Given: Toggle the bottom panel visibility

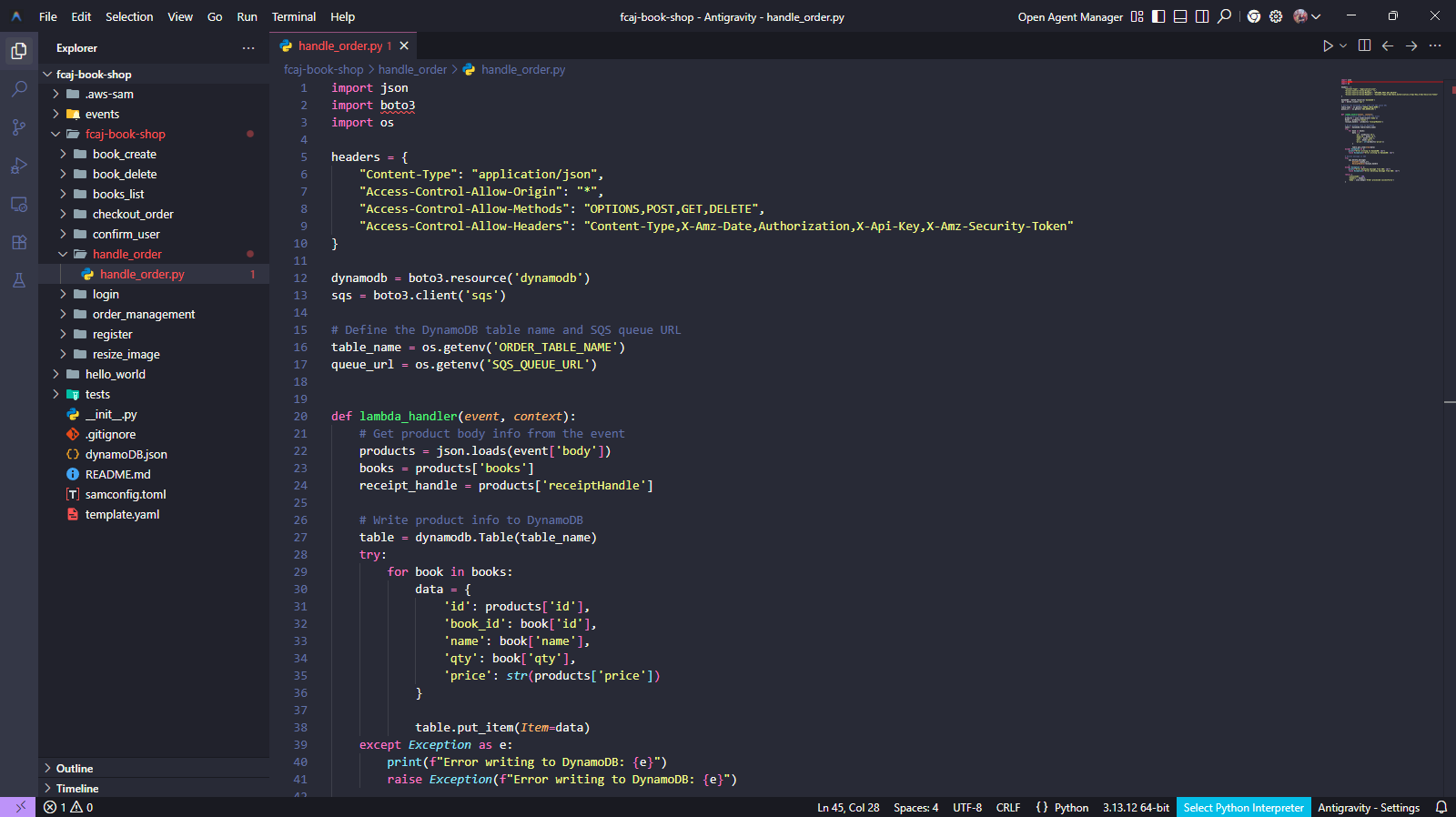Looking at the screenshot, I should click(x=1180, y=16).
